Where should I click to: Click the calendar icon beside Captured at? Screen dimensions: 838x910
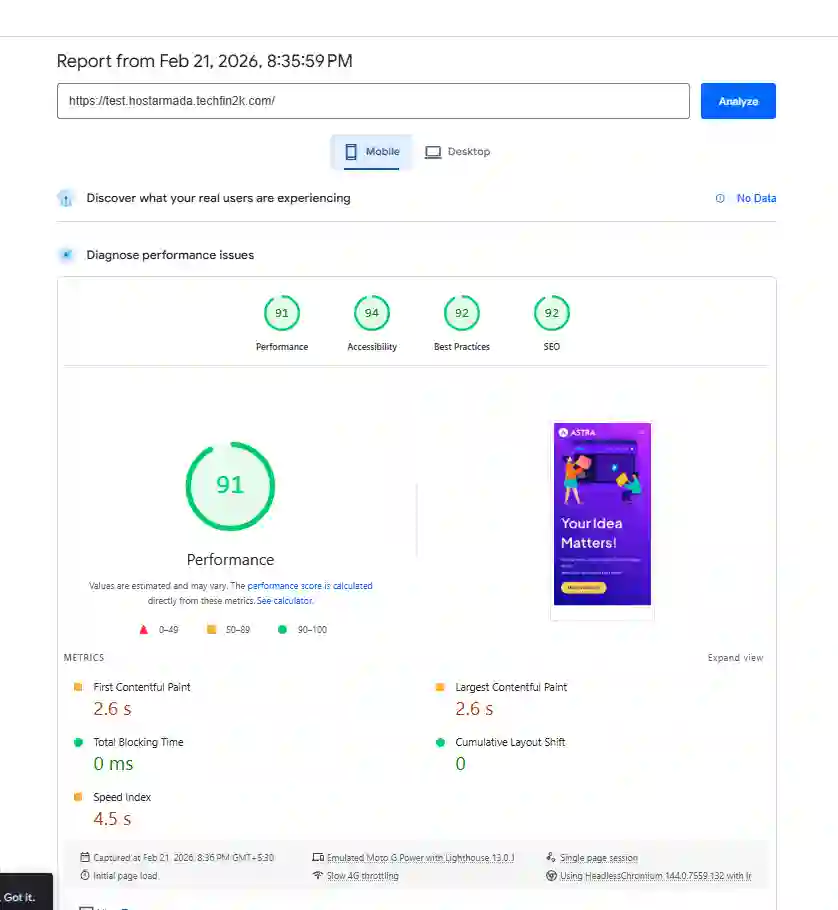pos(85,857)
